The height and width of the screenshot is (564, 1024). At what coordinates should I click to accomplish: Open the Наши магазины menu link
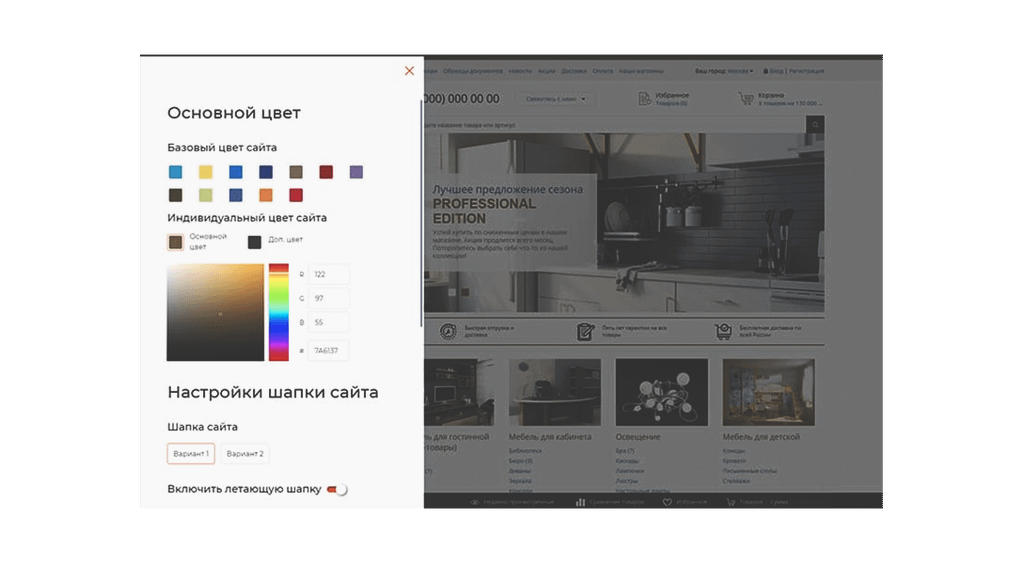(x=641, y=71)
